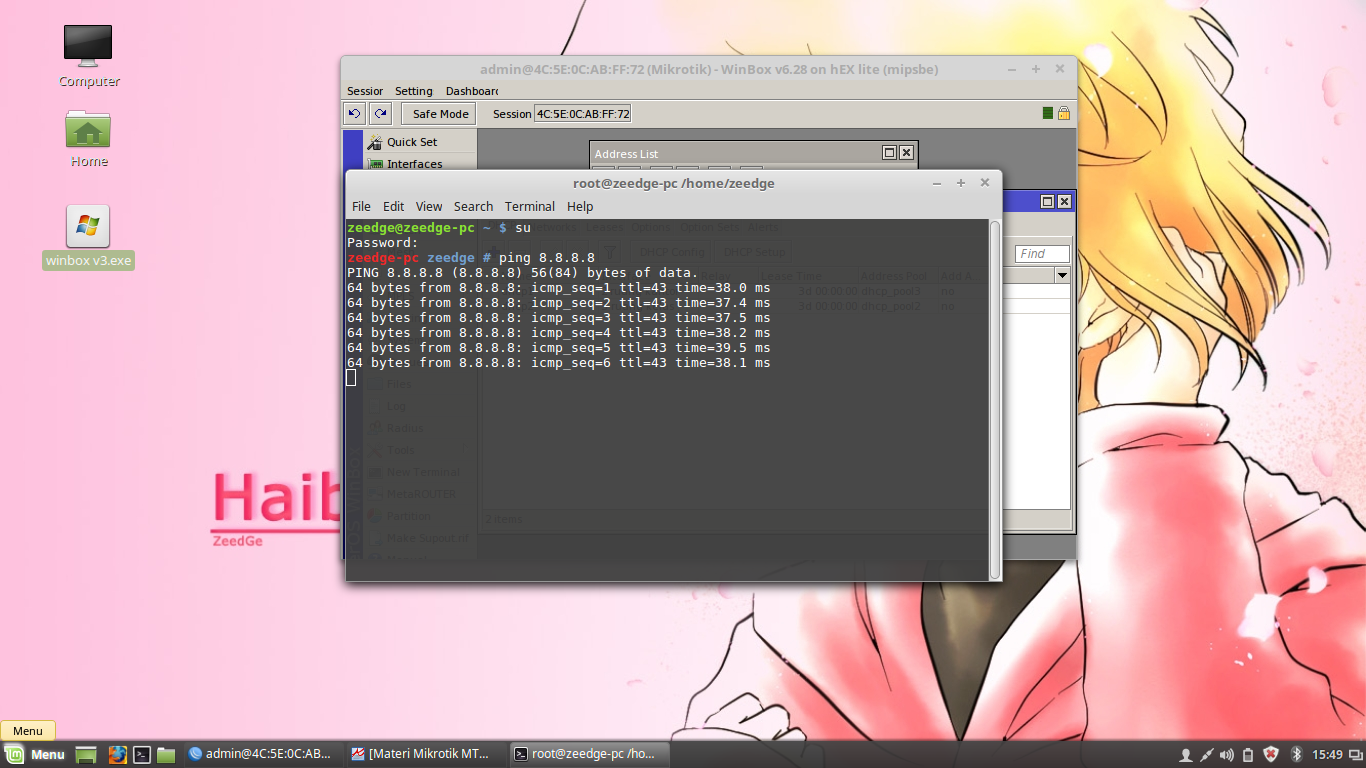Close the Address List window

tap(906, 153)
